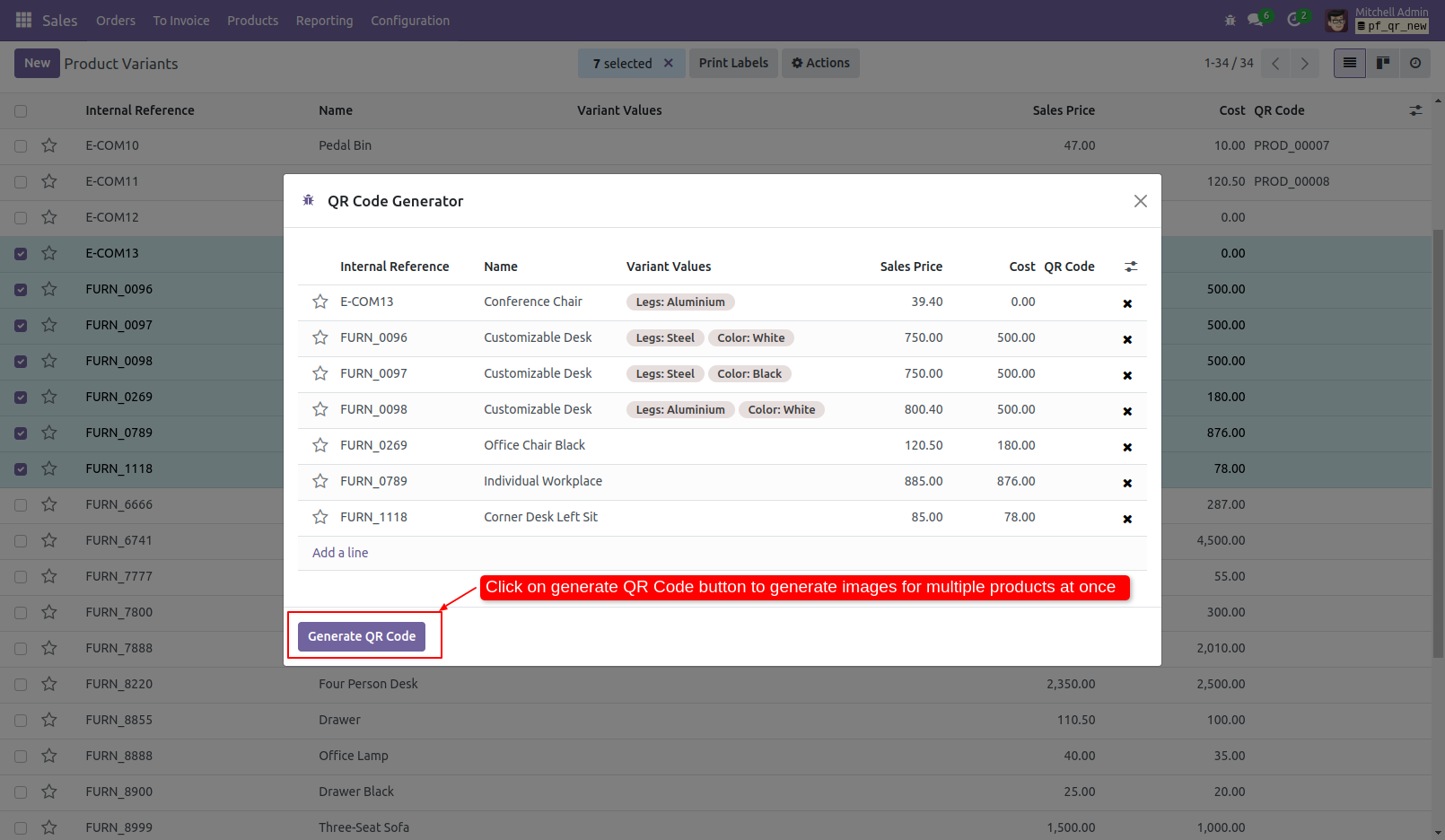Open the Reporting menu
The image size is (1445, 840).
click(x=324, y=20)
